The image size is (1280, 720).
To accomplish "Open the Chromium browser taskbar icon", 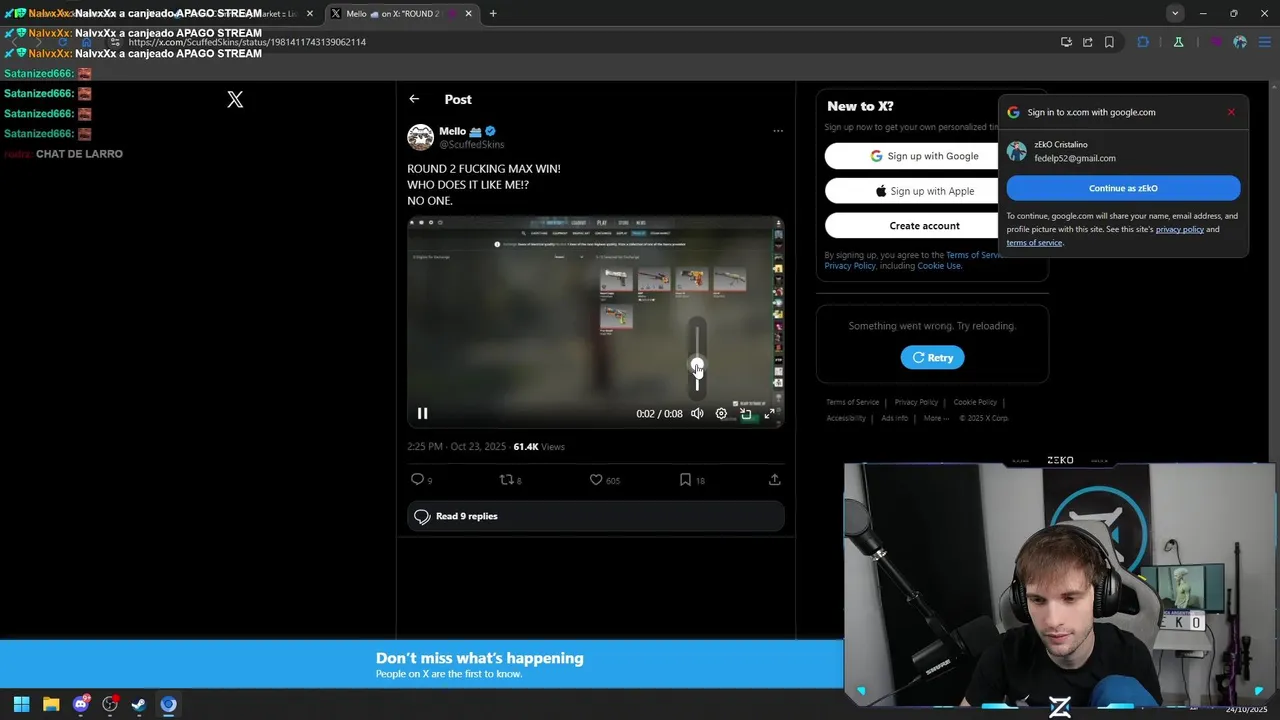I will pyautogui.click(x=168, y=704).
